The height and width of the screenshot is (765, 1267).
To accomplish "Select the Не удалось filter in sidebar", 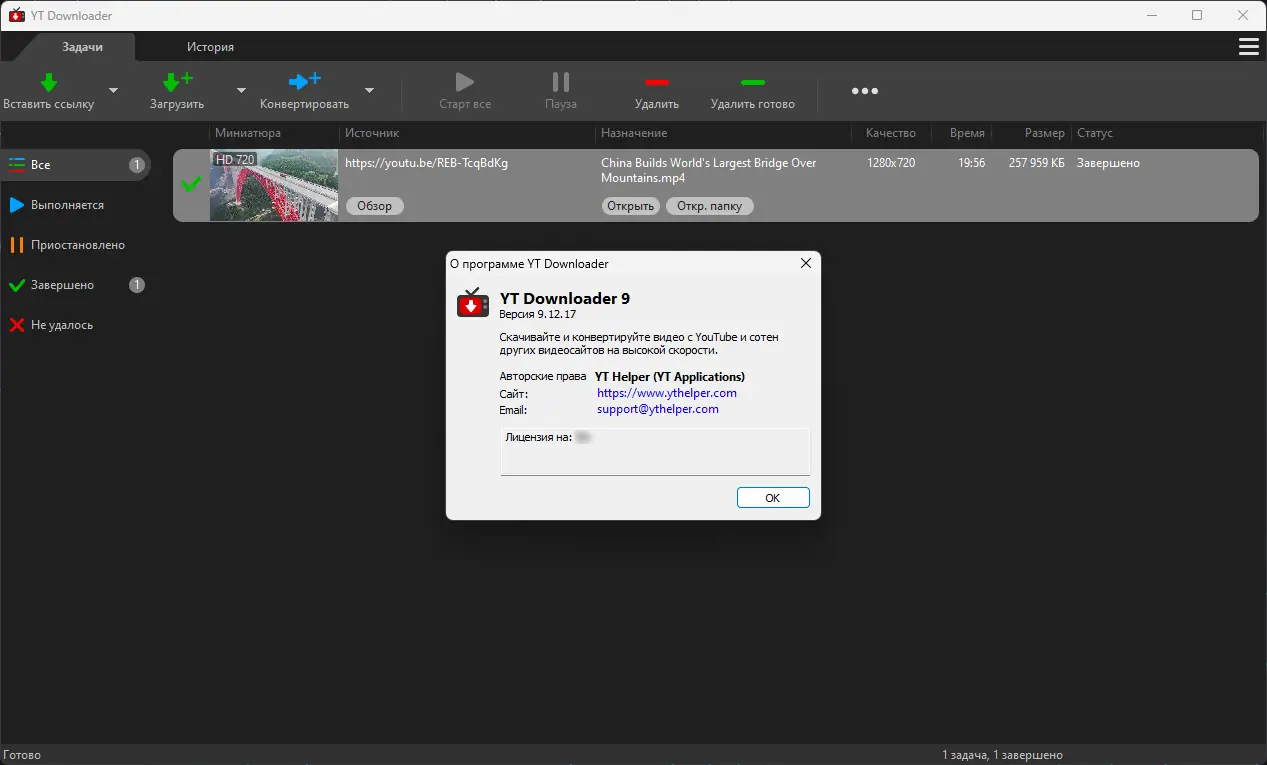I will (x=63, y=324).
